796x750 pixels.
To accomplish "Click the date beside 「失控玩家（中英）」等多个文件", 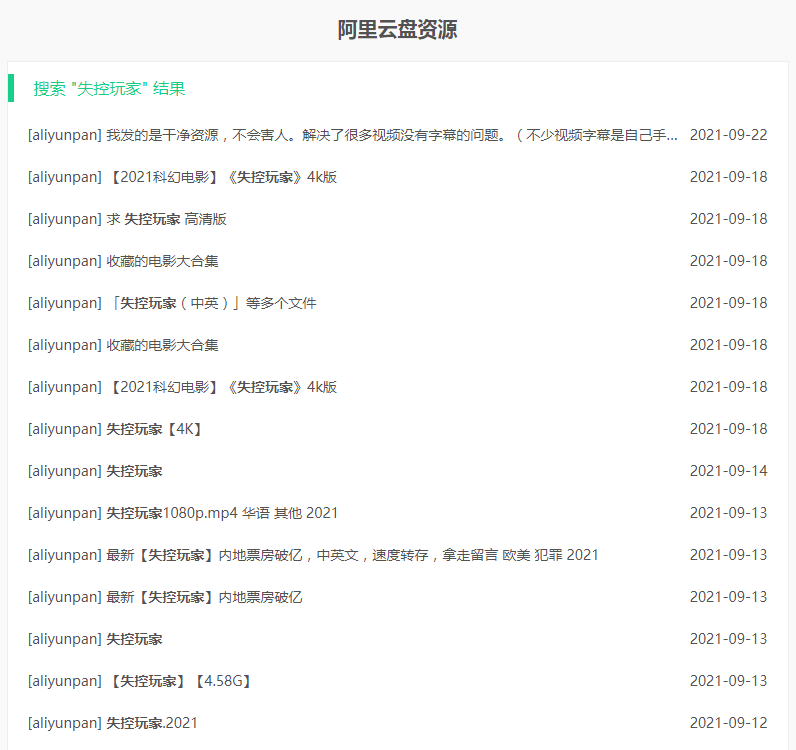I will [x=728, y=303].
